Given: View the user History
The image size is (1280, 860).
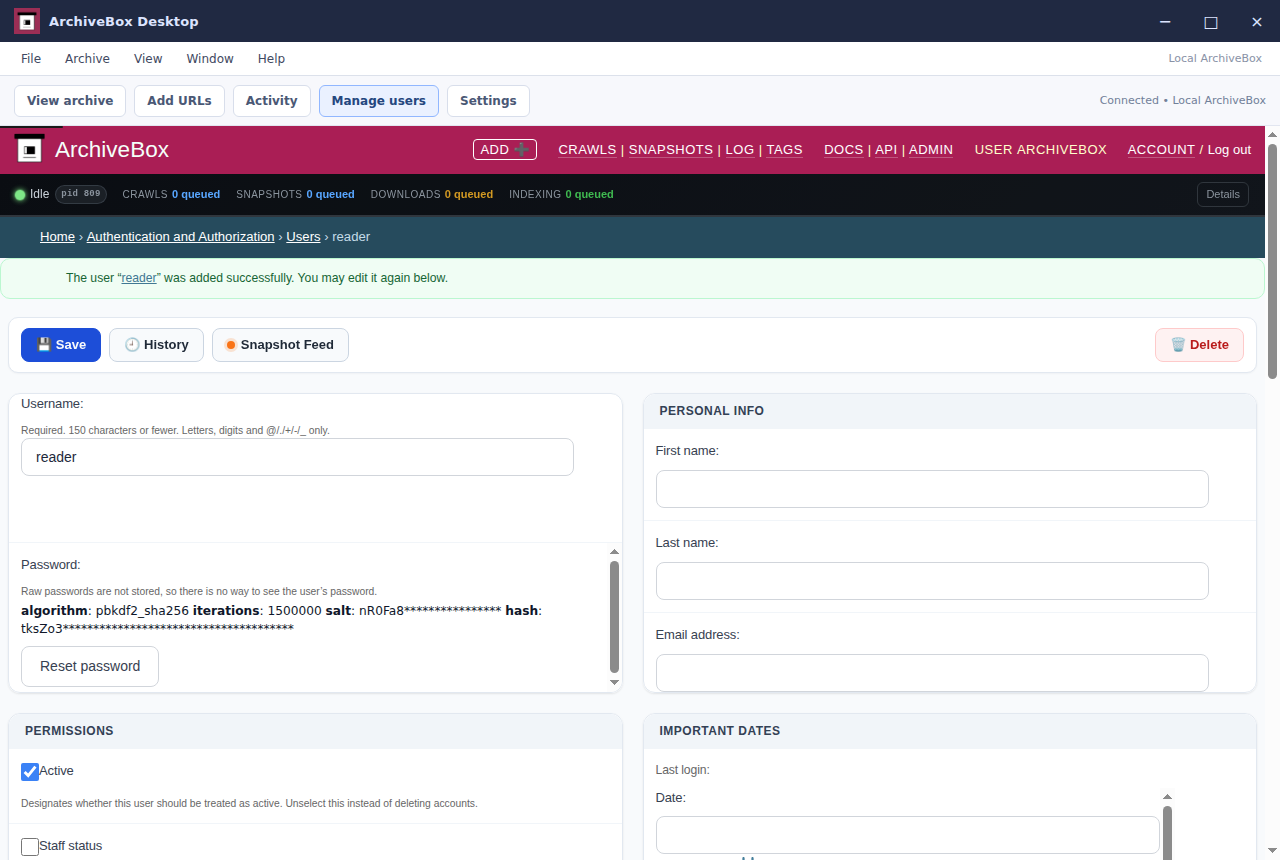Looking at the screenshot, I should click(x=156, y=345).
